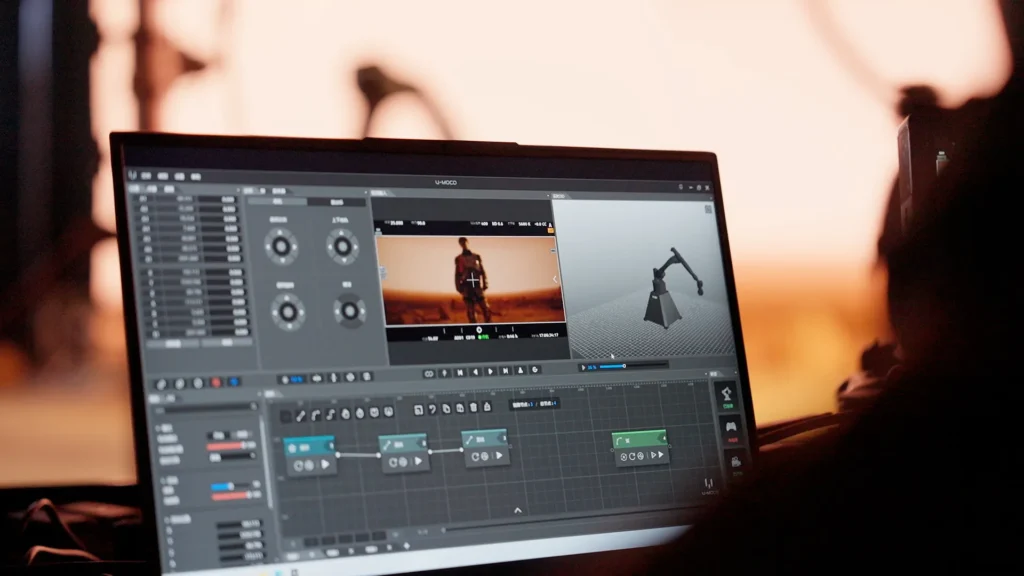Click the refresh icon on the second teal node
Image resolution: width=1024 pixels, height=576 pixels.
tap(393, 462)
